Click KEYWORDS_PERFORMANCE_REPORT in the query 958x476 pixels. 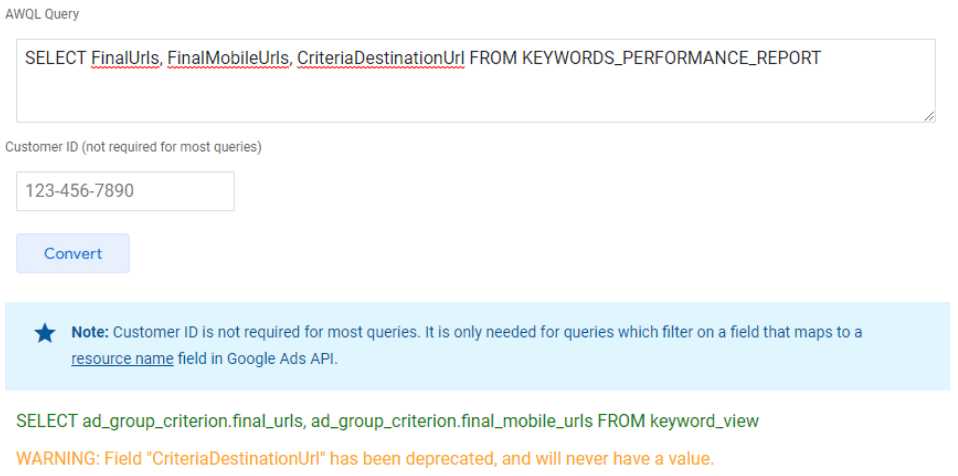pyautogui.click(x=672, y=59)
